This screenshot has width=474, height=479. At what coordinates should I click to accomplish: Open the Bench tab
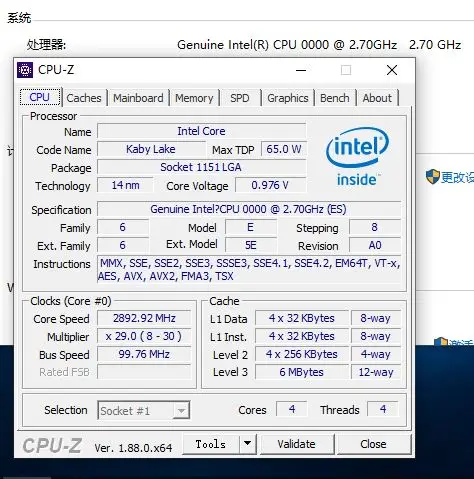click(335, 98)
